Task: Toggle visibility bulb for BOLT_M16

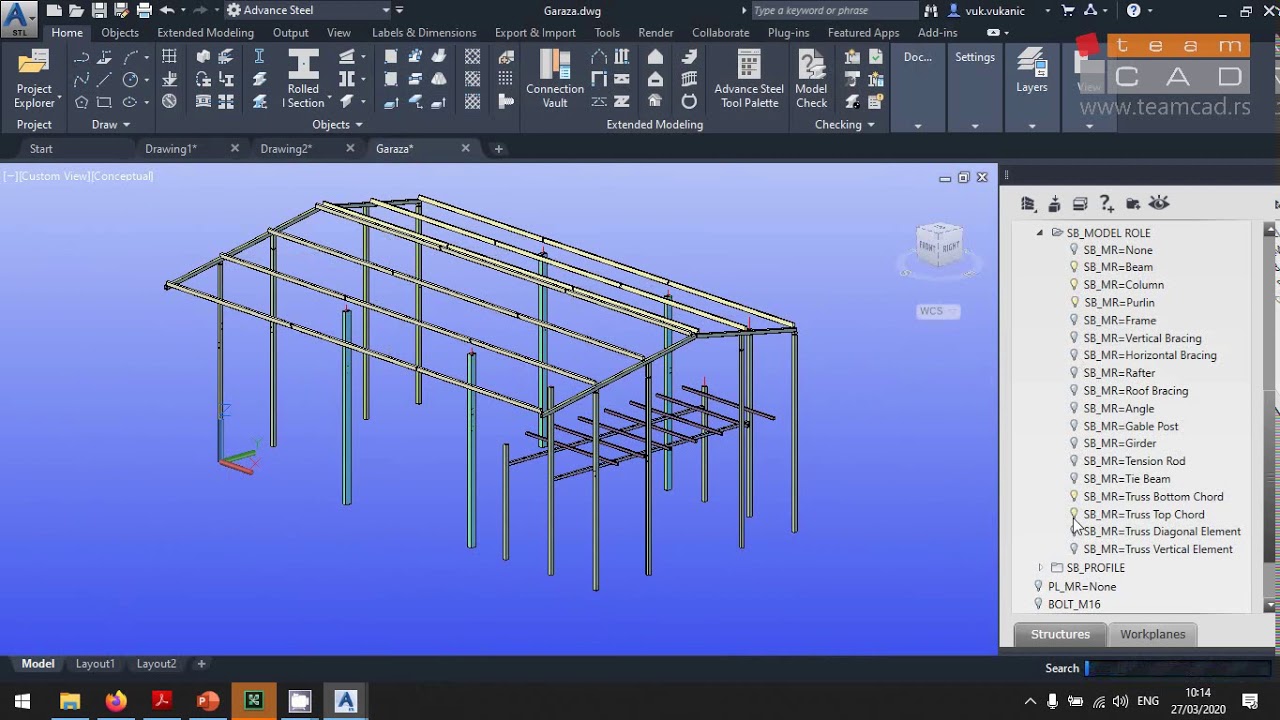Action: click(1038, 604)
